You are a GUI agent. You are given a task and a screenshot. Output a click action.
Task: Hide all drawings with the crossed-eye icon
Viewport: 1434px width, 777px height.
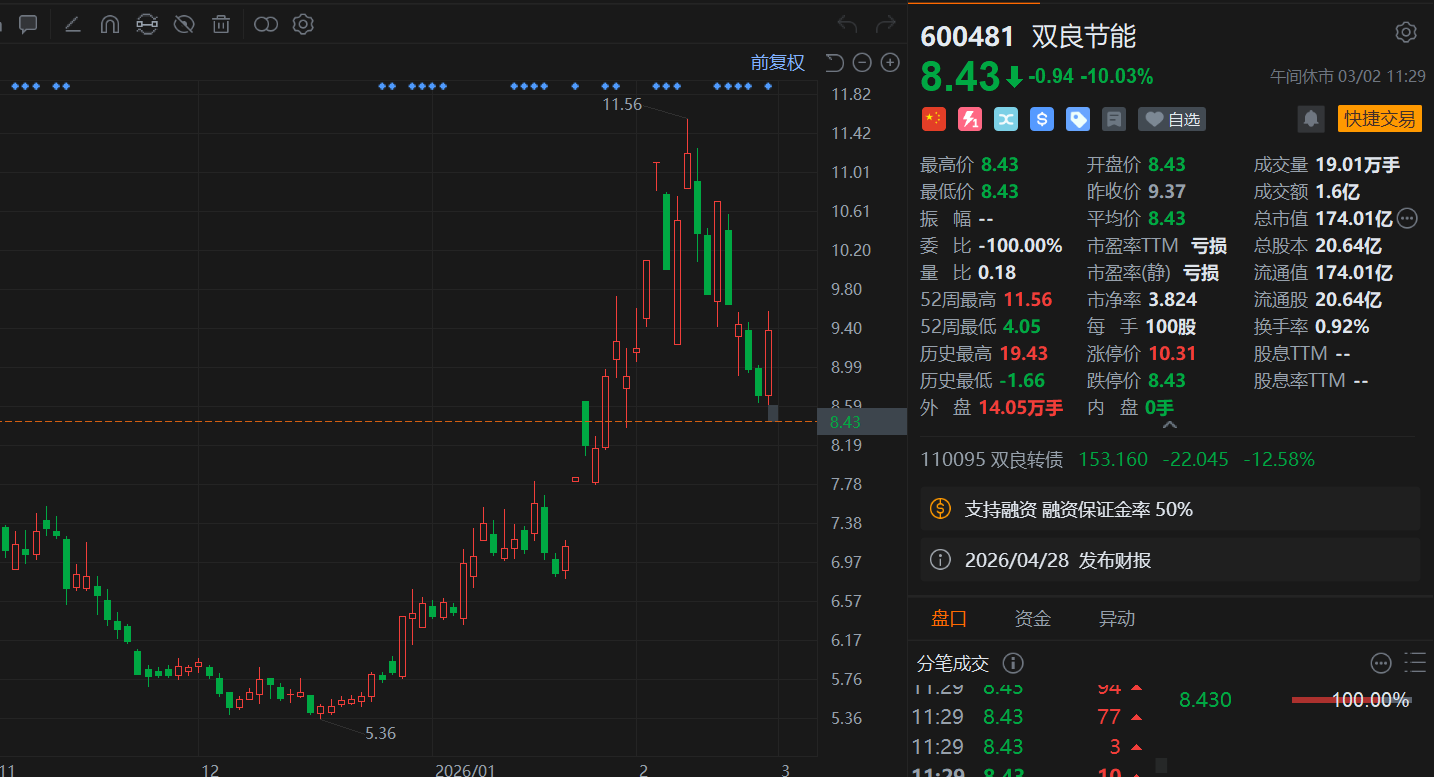(x=184, y=24)
